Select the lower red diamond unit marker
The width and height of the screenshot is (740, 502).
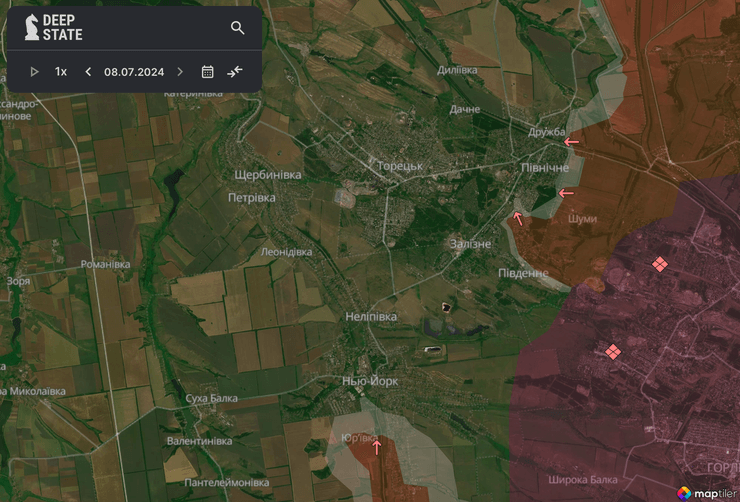613,351
